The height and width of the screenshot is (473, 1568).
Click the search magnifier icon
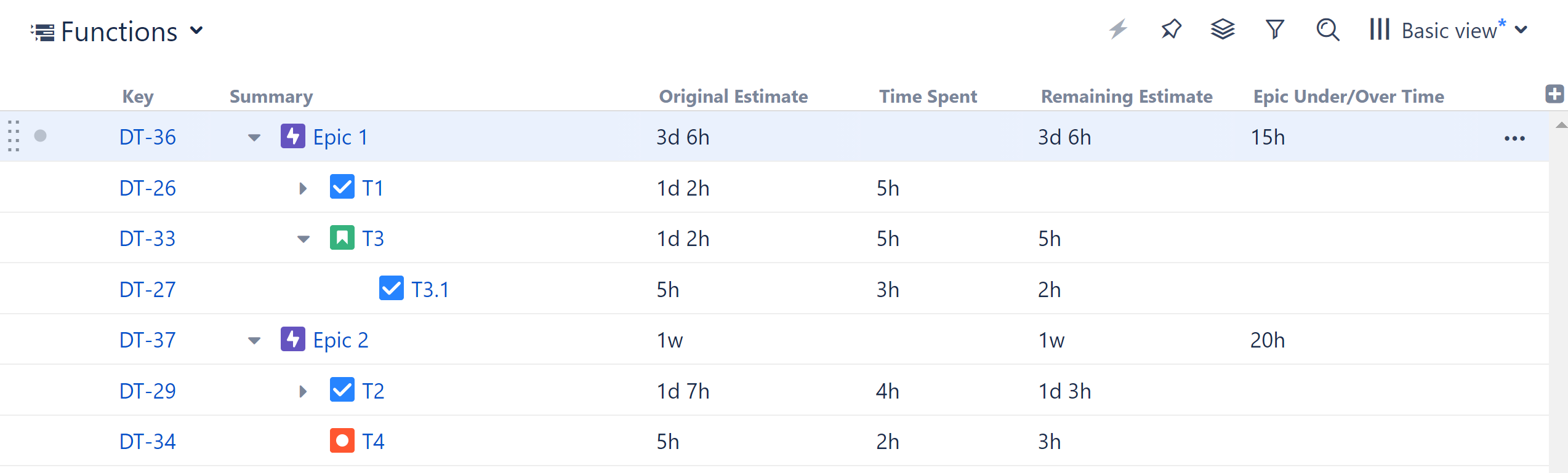(x=1327, y=30)
